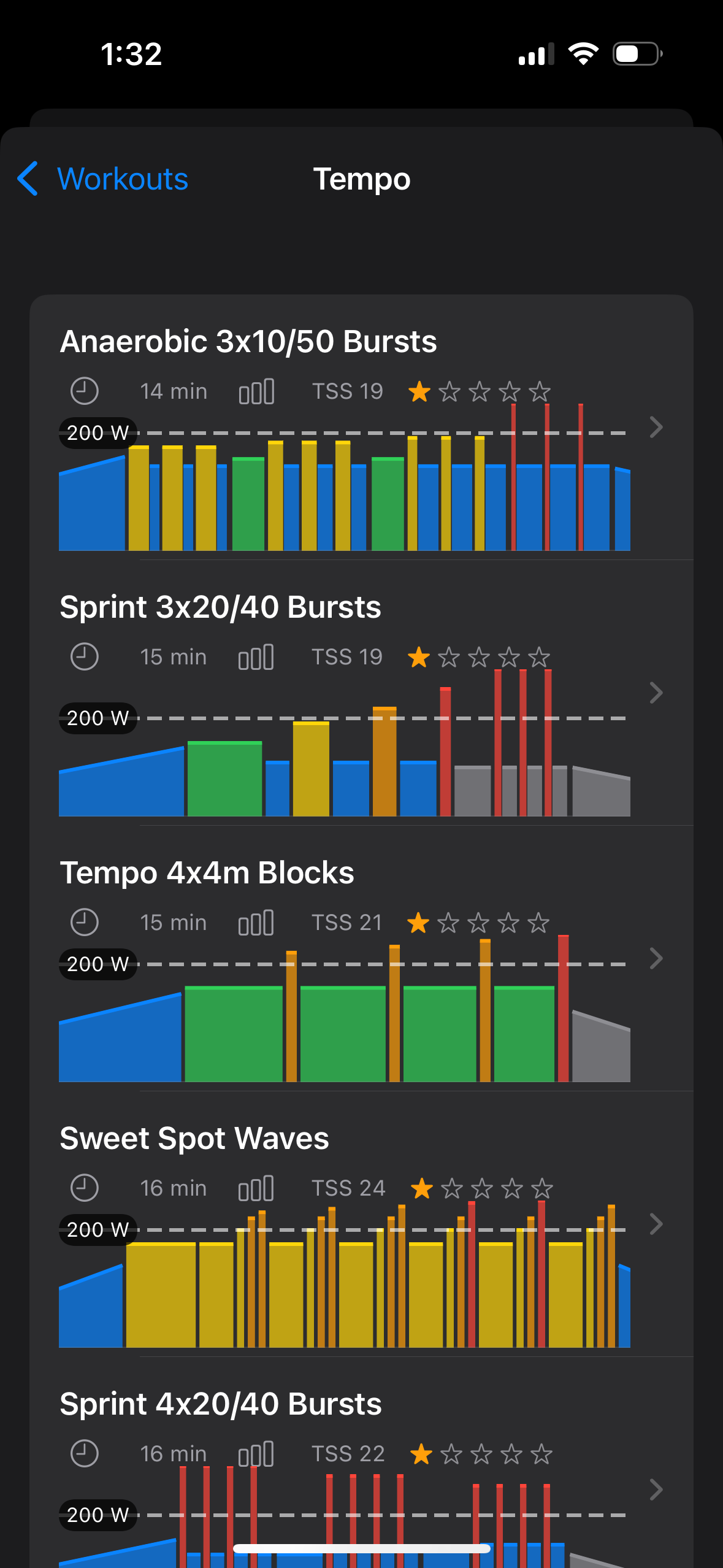Image resolution: width=723 pixels, height=1568 pixels.
Task: Go back to Workouts list
Action: 121,179
